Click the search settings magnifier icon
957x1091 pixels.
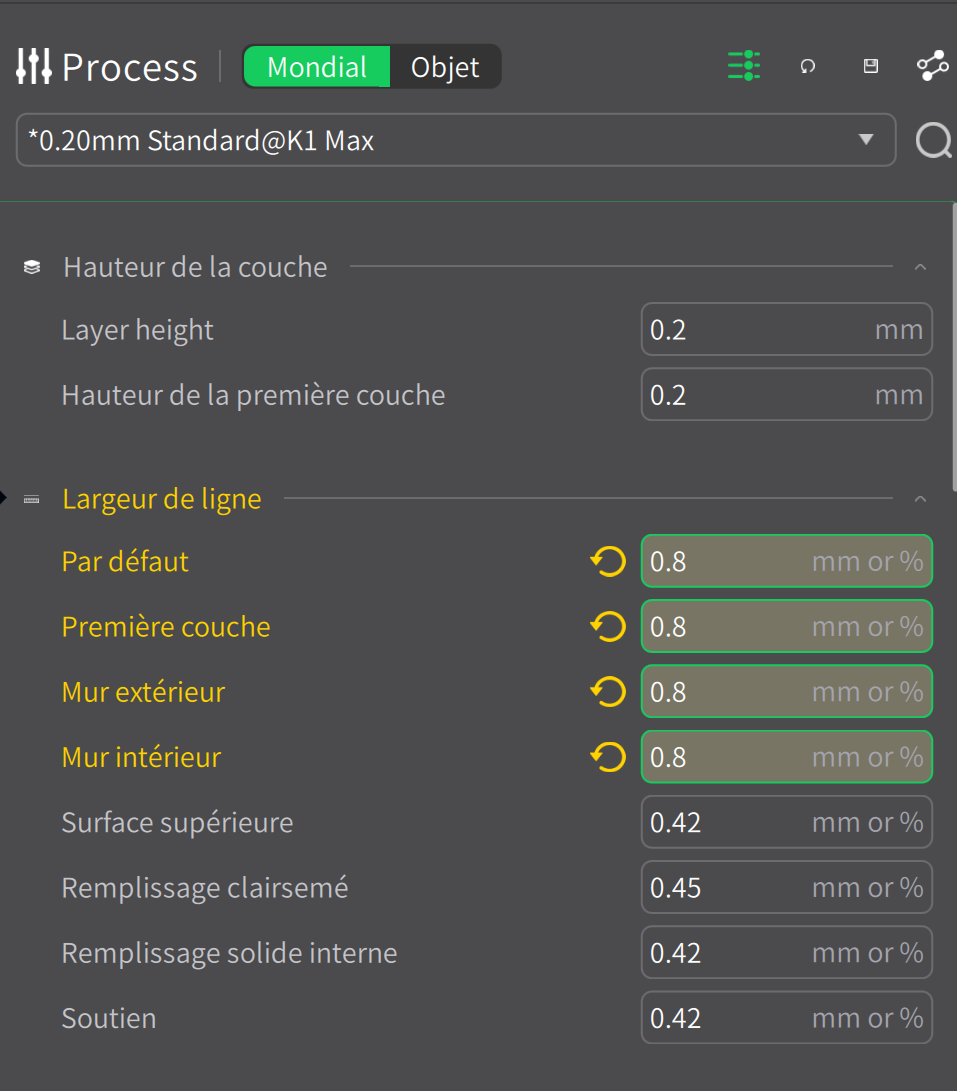(x=934, y=141)
